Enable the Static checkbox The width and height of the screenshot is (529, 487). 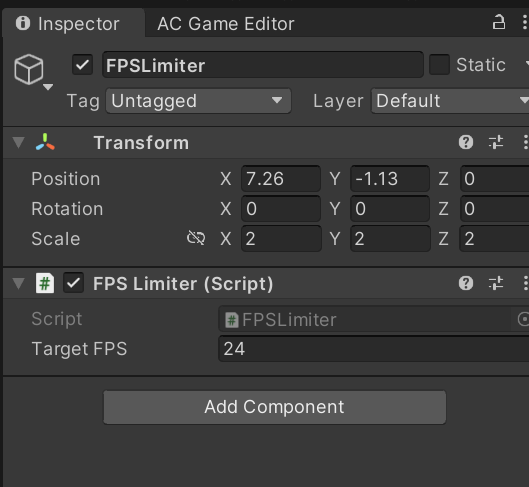click(439, 64)
